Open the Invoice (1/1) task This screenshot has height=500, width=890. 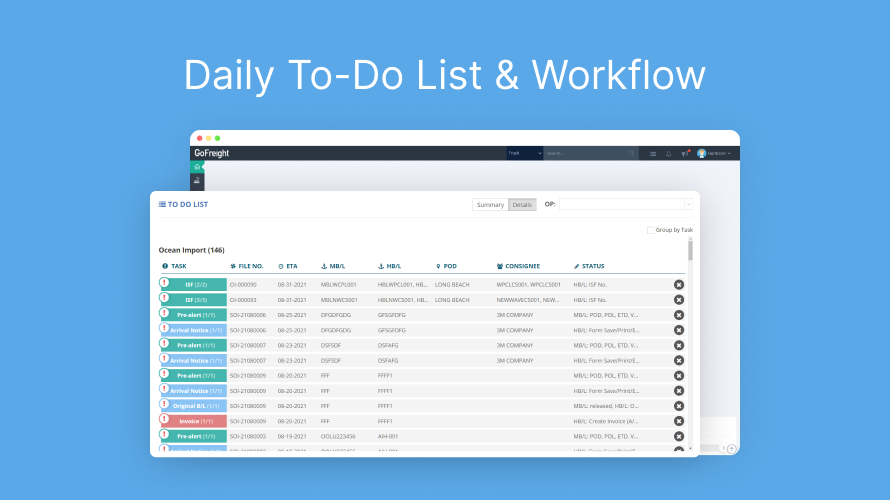(196, 422)
